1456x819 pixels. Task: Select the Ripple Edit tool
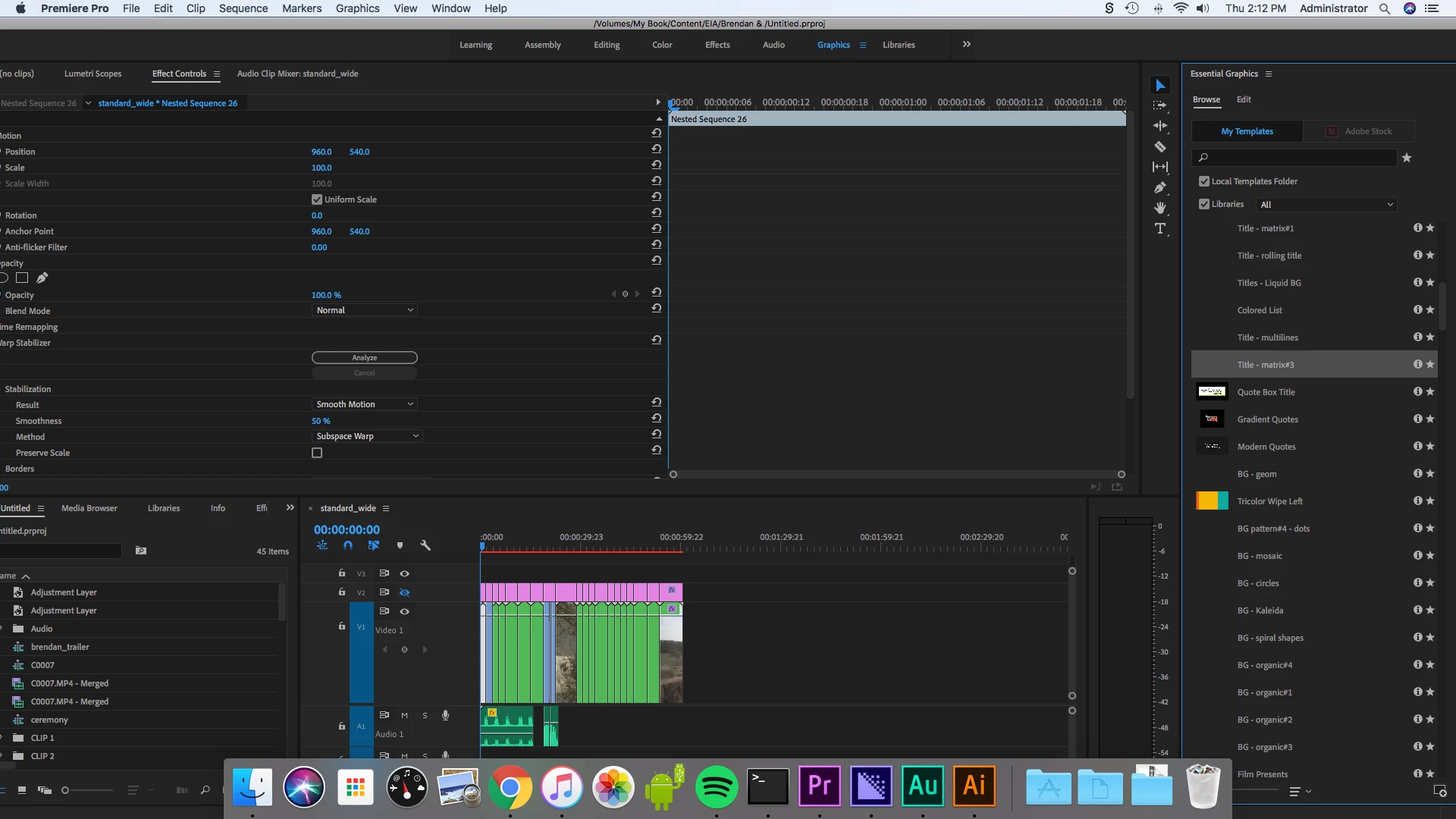click(x=1159, y=126)
